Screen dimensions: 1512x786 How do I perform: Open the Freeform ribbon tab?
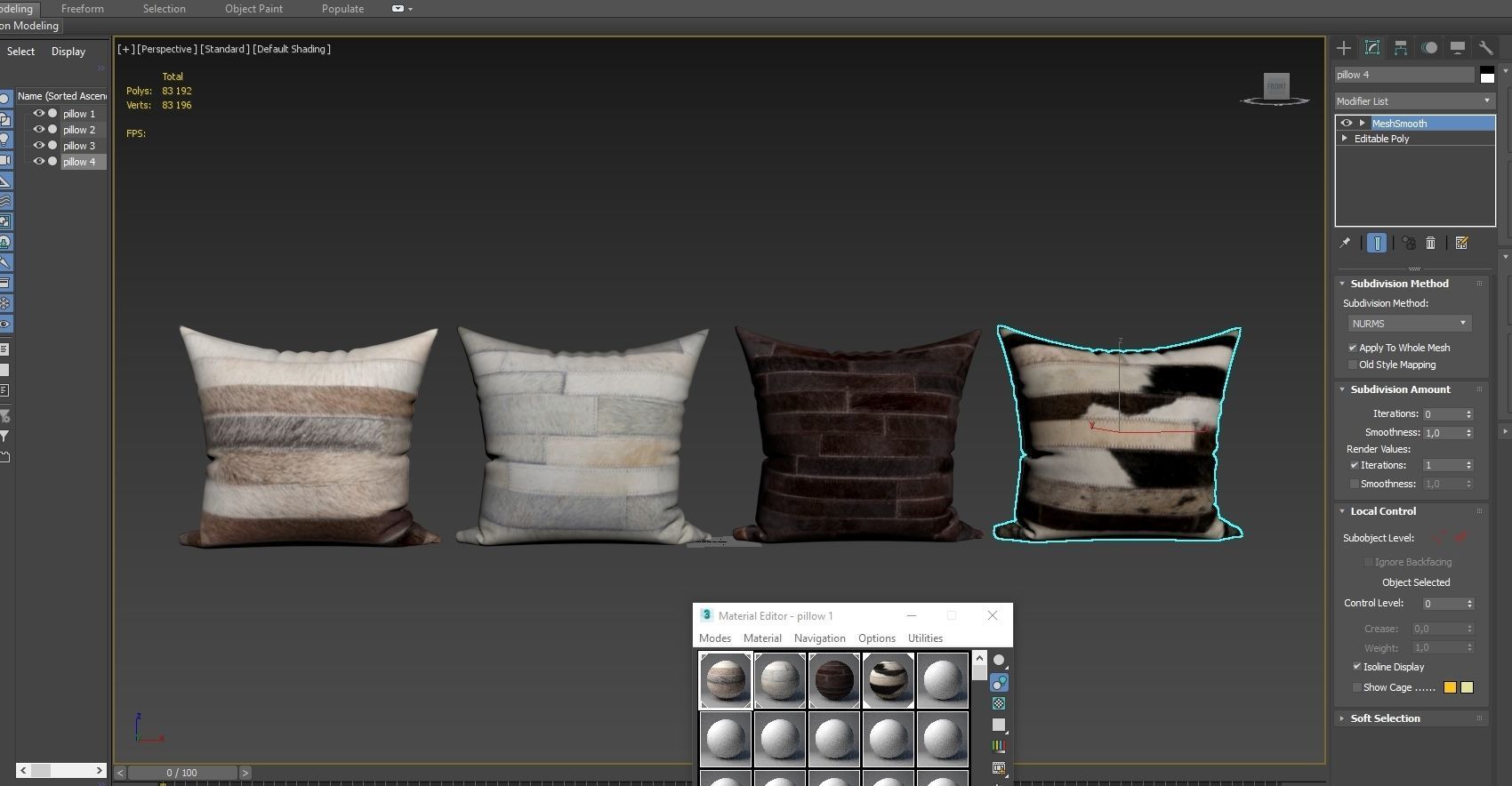point(82,9)
